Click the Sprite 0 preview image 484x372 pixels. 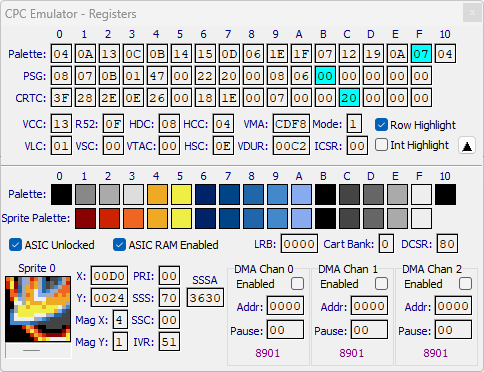pos(38,309)
